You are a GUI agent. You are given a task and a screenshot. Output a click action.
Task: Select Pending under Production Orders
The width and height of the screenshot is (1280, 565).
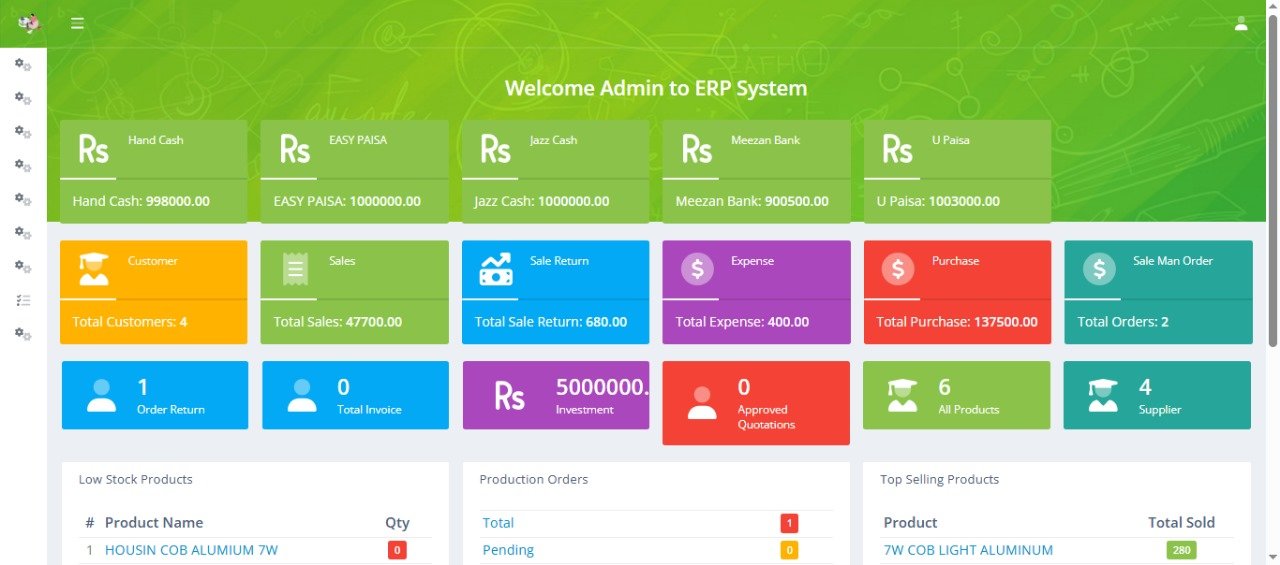point(508,550)
